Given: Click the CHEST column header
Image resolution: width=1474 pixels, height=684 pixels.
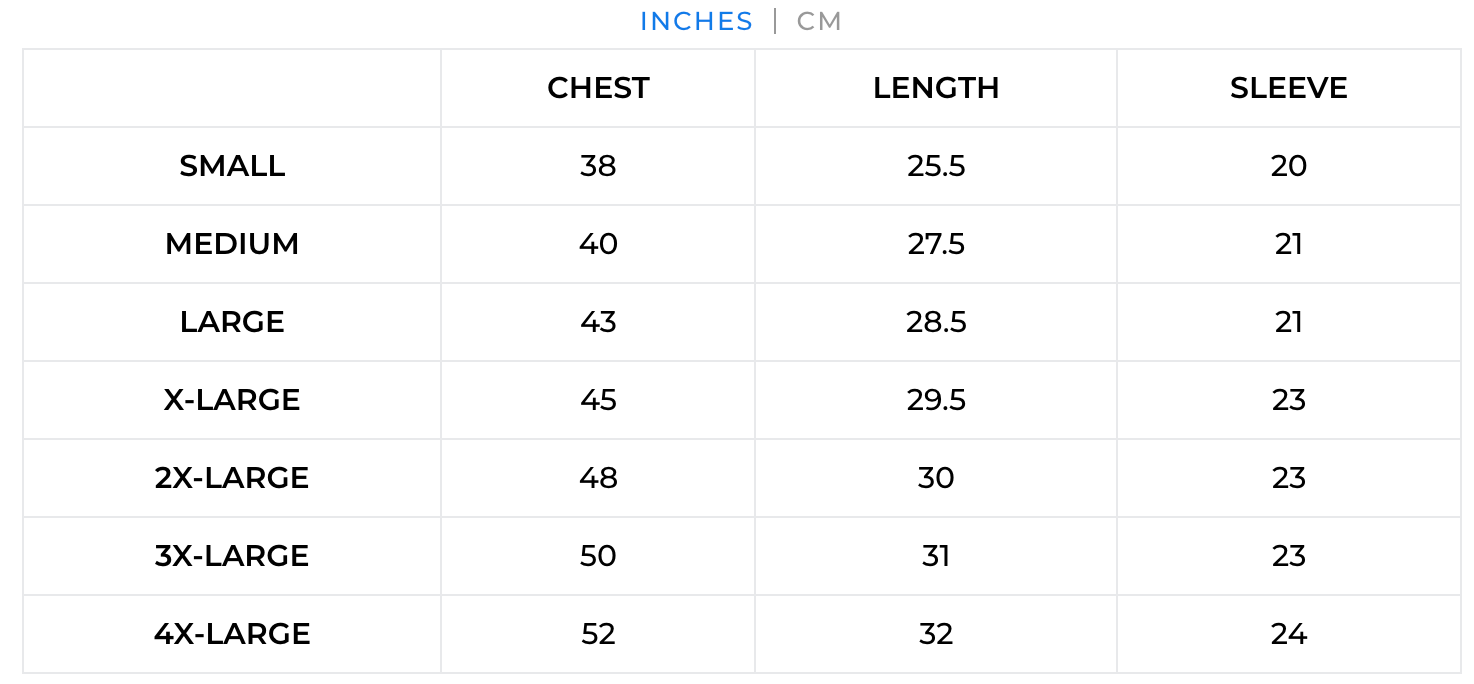Looking at the screenshot, I should point(598,88).
